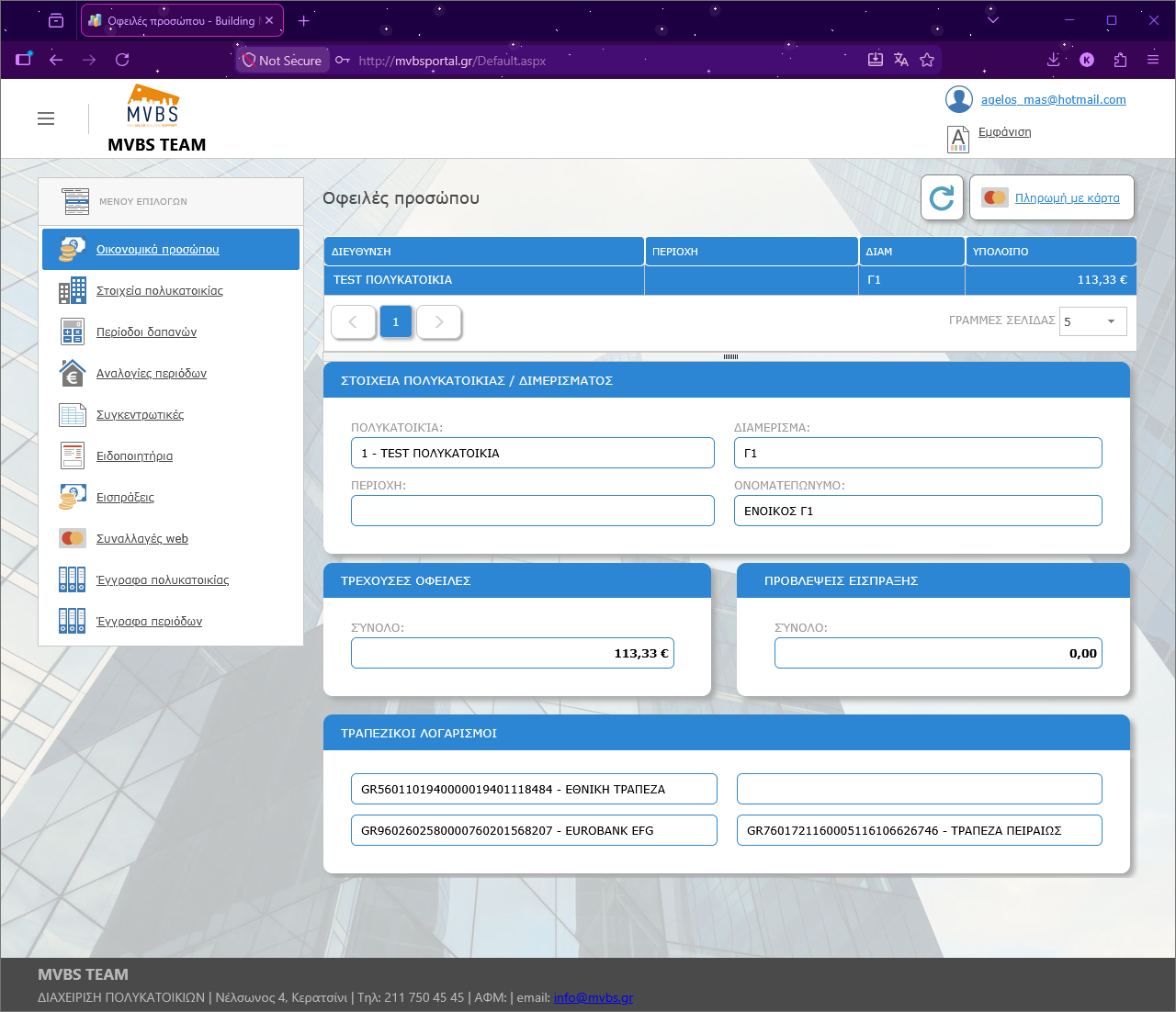Open Συγκεντρωτικές menu item
The image size is (1176, 1012).
tap(140, 414)
